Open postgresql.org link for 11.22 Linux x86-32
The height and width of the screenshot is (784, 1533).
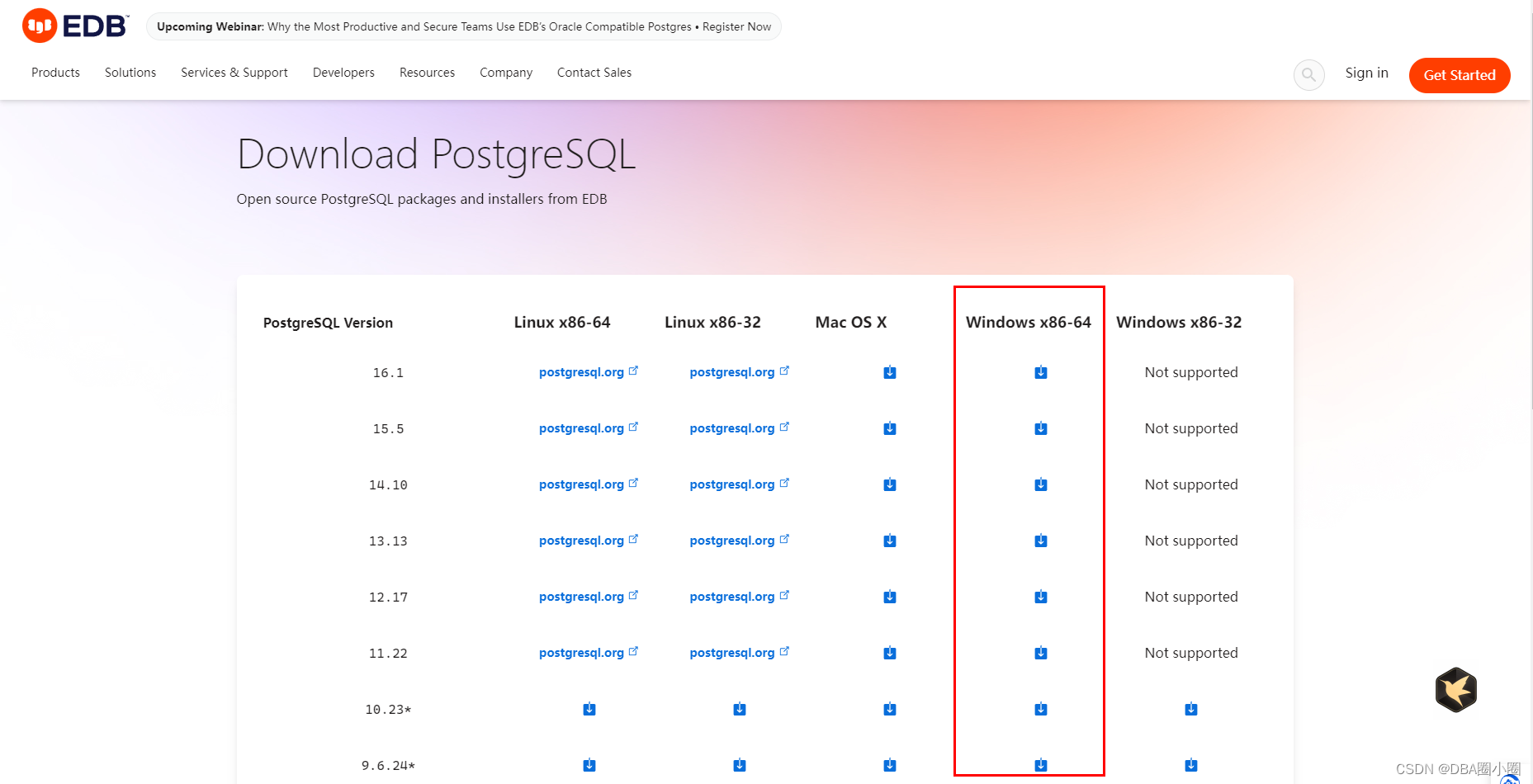(x=740, y=653)
